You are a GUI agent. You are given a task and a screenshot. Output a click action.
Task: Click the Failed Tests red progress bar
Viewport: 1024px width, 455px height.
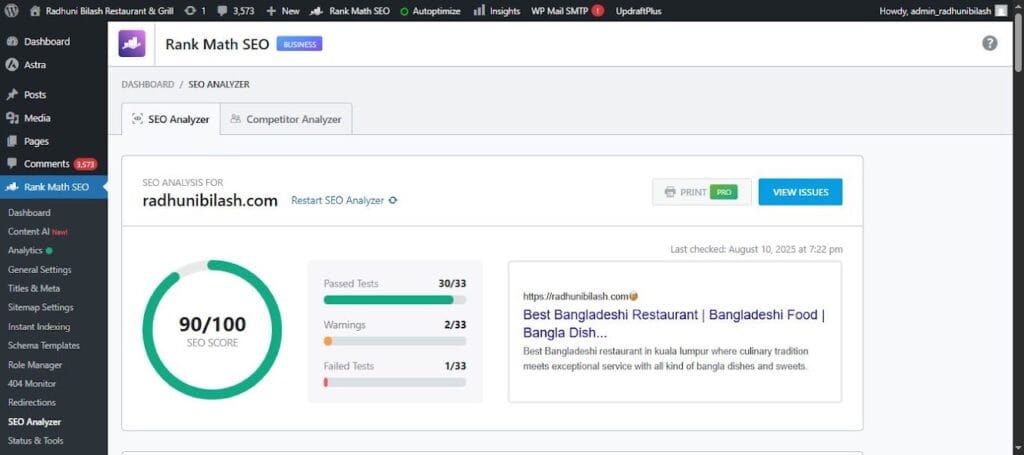pyautogui.click(x=394, y=382)
